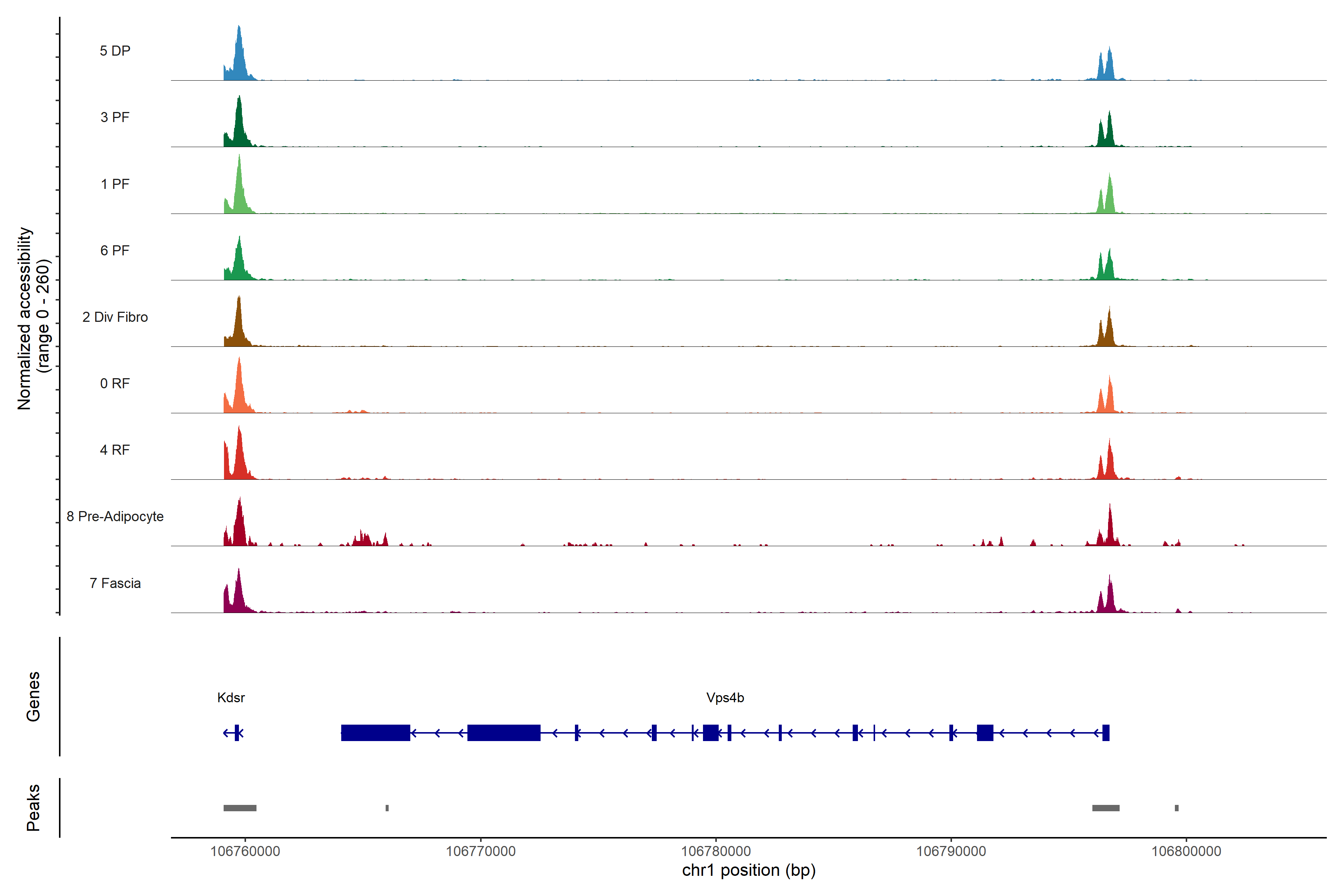Click the 3 PF track label
The width and height of the screenshot is (1344, 896).
click(115, 117)
